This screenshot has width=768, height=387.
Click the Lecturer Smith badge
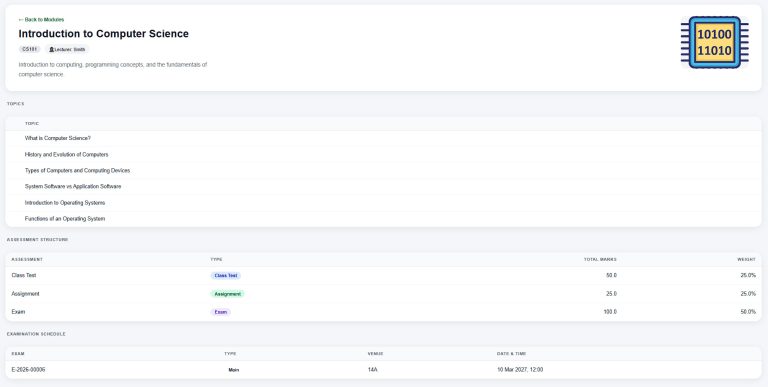point(67,49)
